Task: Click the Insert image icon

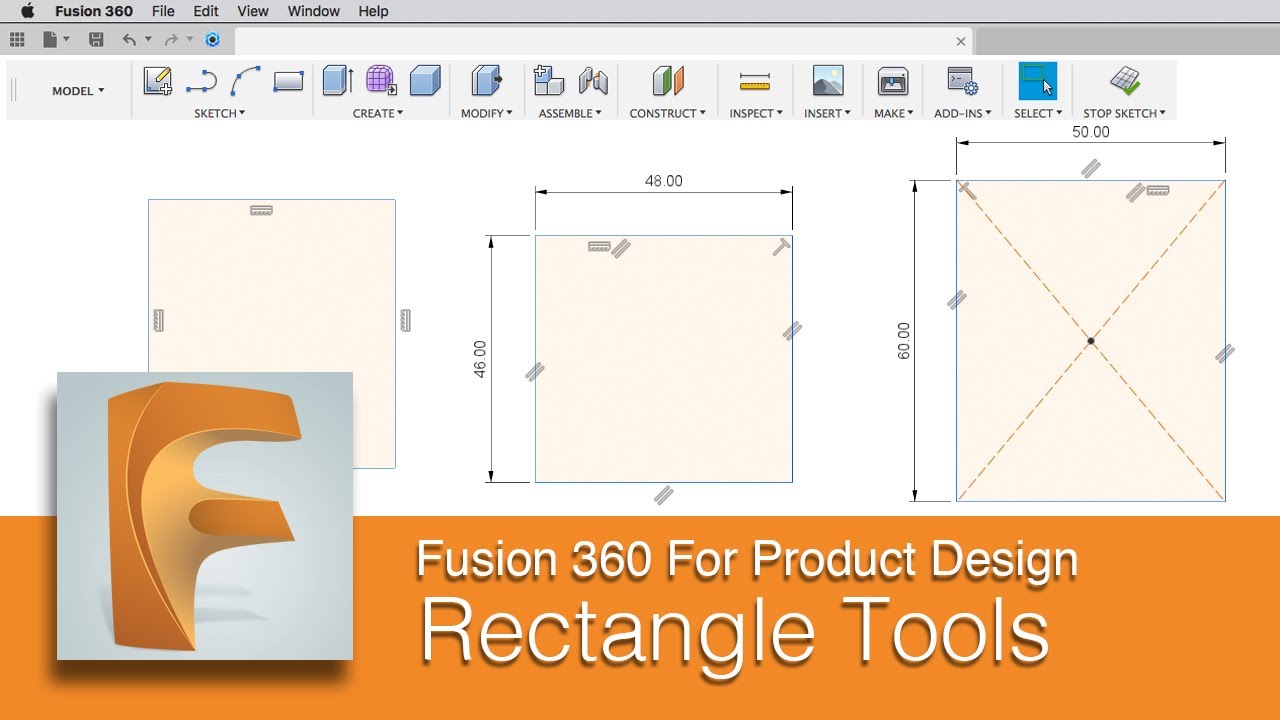Action: 828,81
